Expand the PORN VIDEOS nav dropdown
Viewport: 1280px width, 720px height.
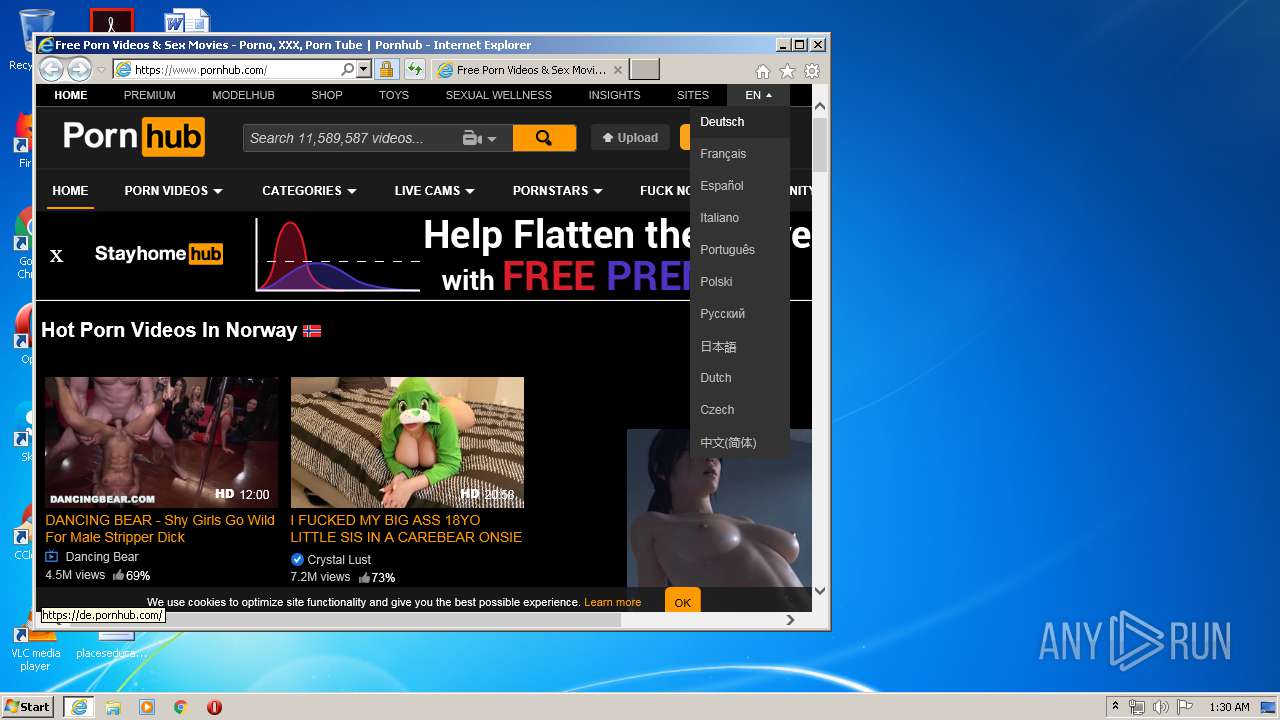pyautogui.click(x=173, y=190)
